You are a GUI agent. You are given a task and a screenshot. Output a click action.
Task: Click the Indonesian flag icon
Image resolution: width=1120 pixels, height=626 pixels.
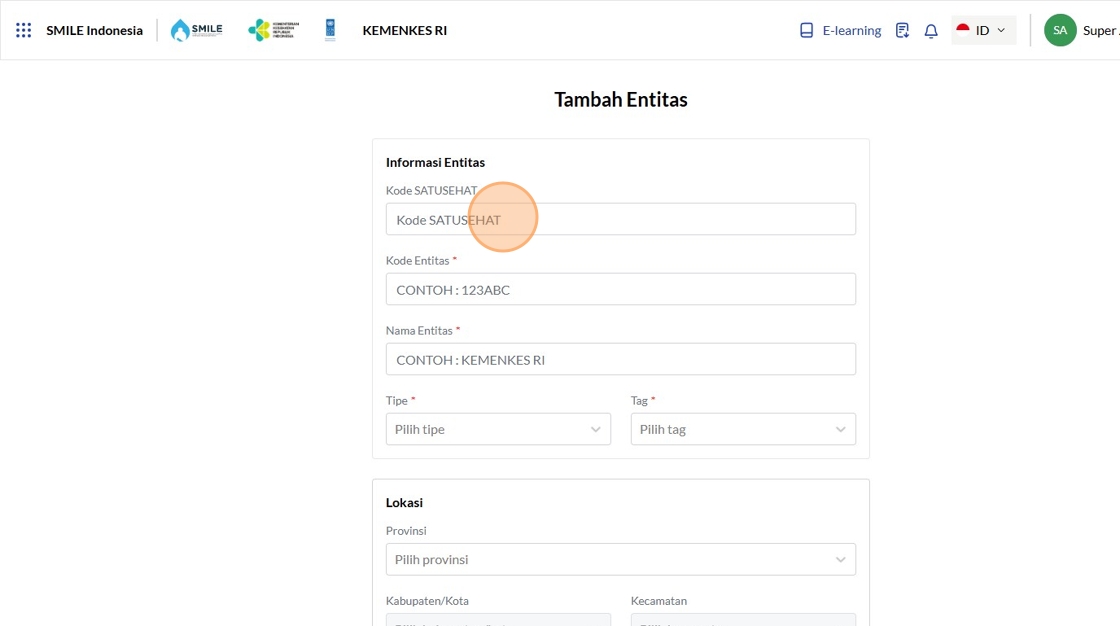pyautogui.click(x=963, y=30)
